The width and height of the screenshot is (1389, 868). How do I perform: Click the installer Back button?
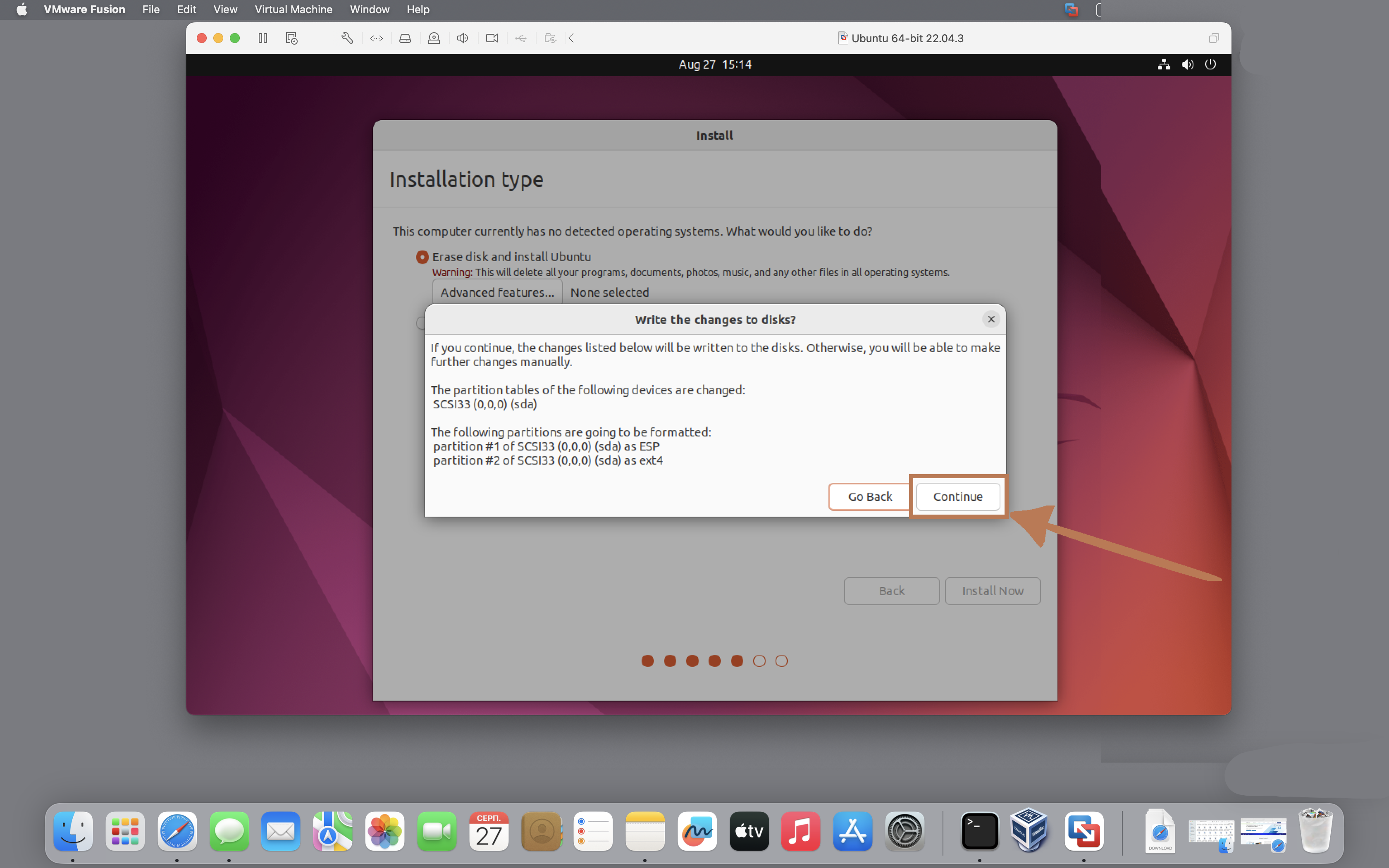(x=891, y=591)
